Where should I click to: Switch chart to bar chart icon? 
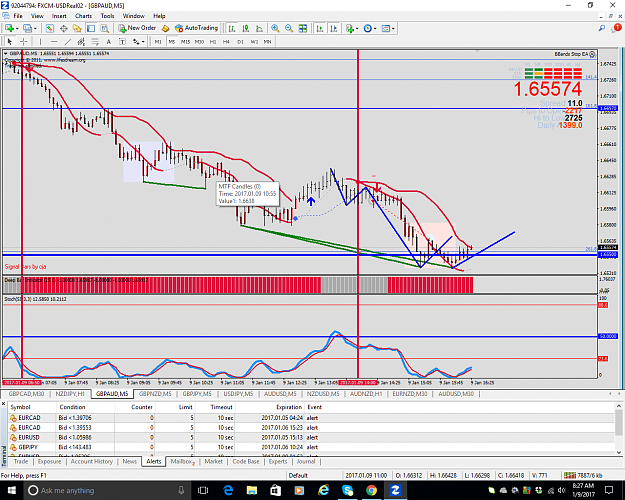[x=232, y=28]
